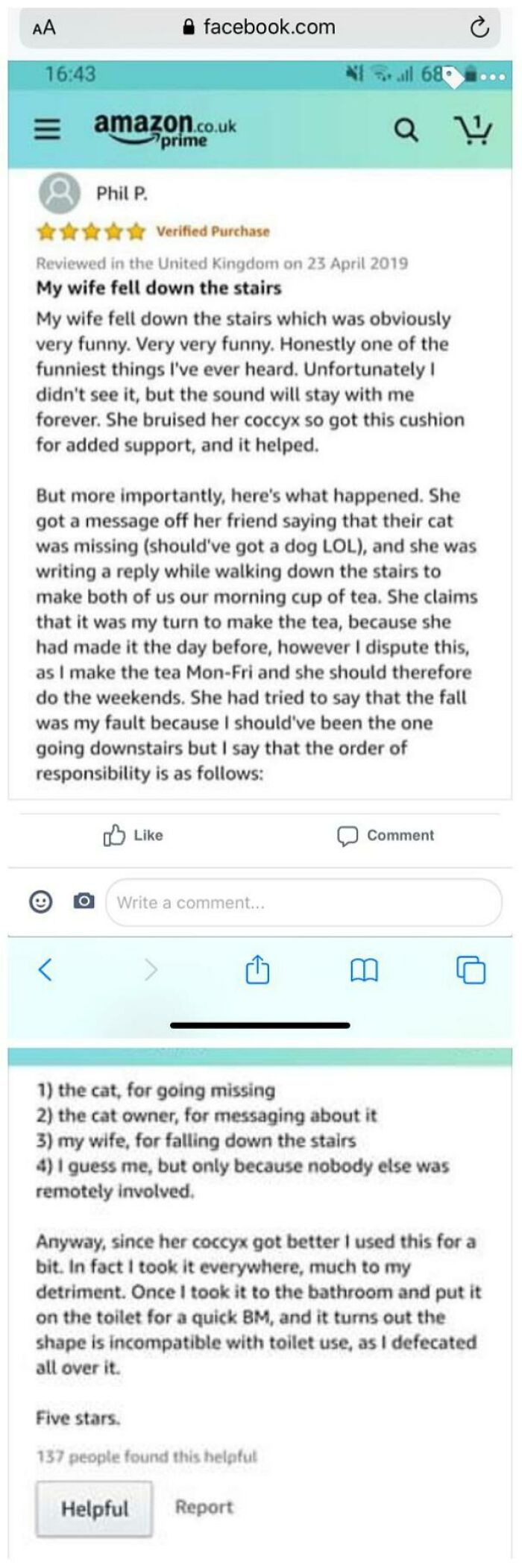This screenshot has width=522, height=1568.
Task: Open the emoji picker icon
Action: tap(40, 901)
